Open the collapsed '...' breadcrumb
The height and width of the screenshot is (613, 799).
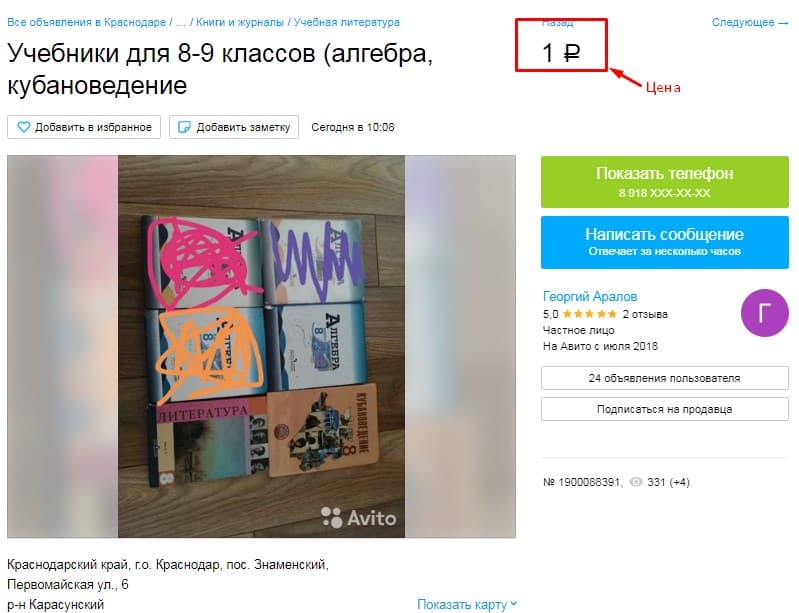[x=180, y=22]
